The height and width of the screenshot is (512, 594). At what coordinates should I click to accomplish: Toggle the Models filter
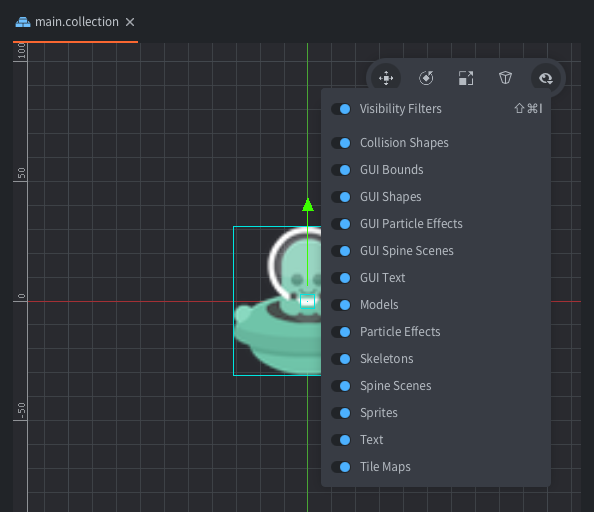tap(341, 305)
